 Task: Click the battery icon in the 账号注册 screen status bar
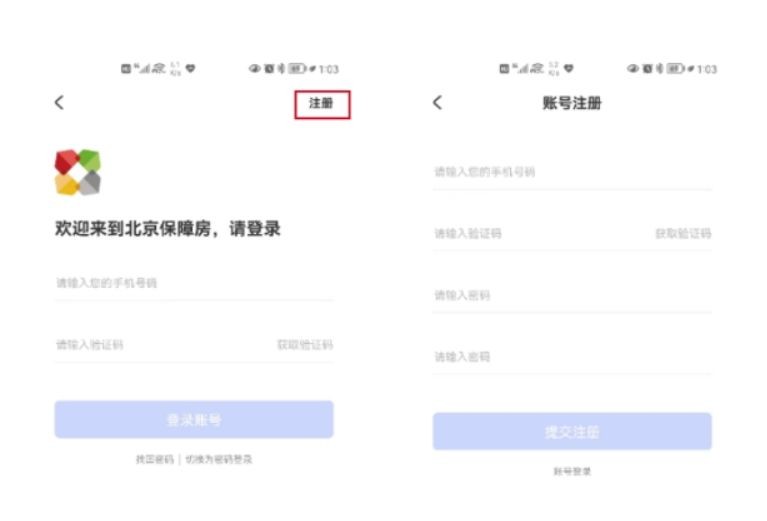pyautogui.click(x=675, y=69)
